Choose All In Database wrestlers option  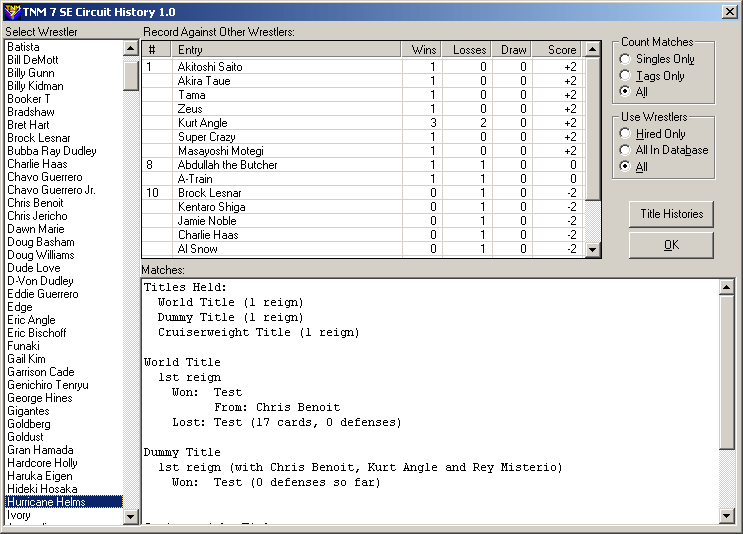tap(626, 150)
